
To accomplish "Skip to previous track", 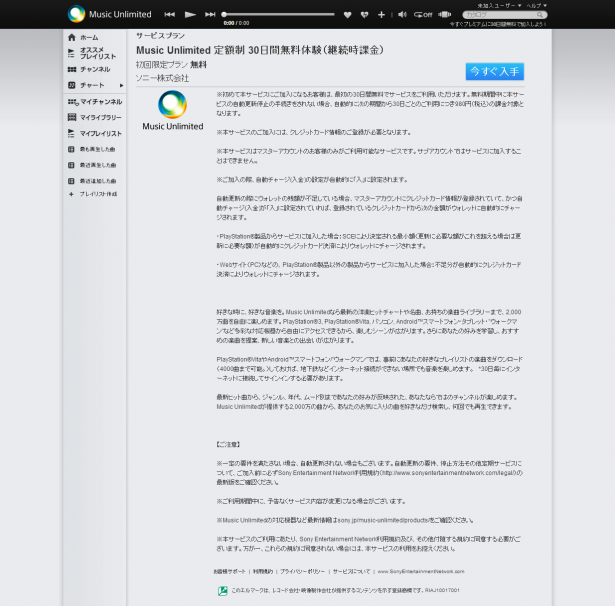I will pyautogui.click(x=169, y=15).
